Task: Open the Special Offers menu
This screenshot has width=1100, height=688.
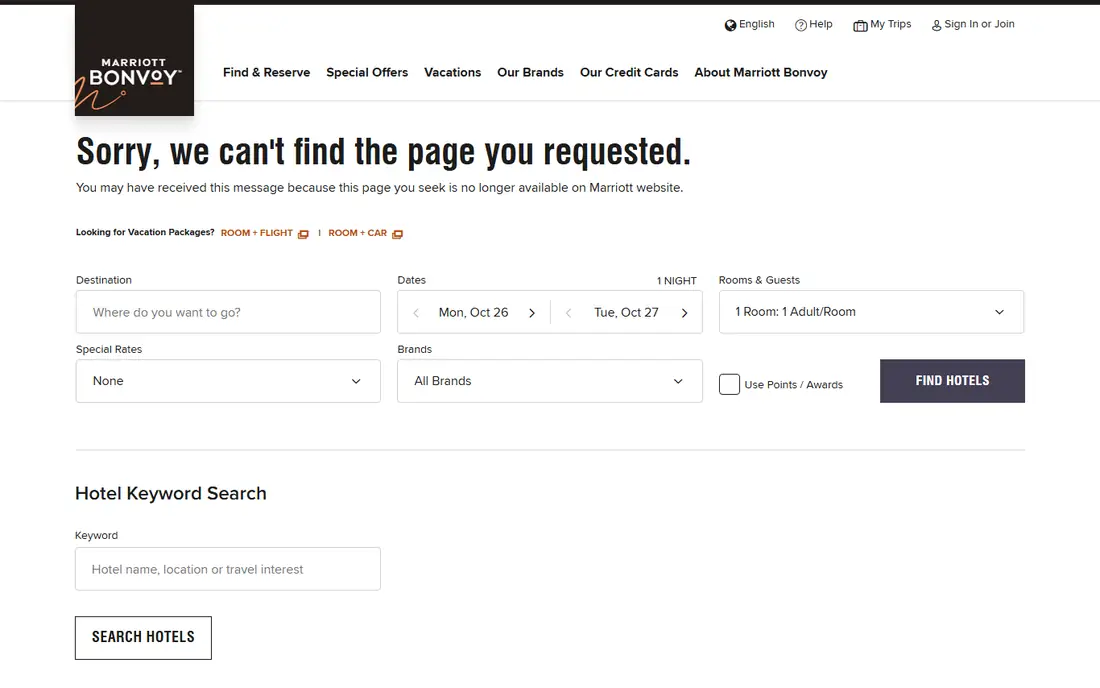Action: (x=367, y=72)
